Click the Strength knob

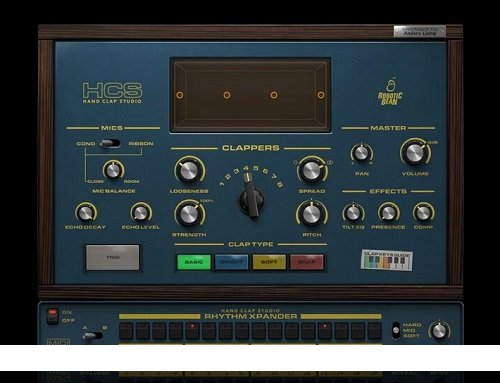pyautogui.click(x=189, y=214)
